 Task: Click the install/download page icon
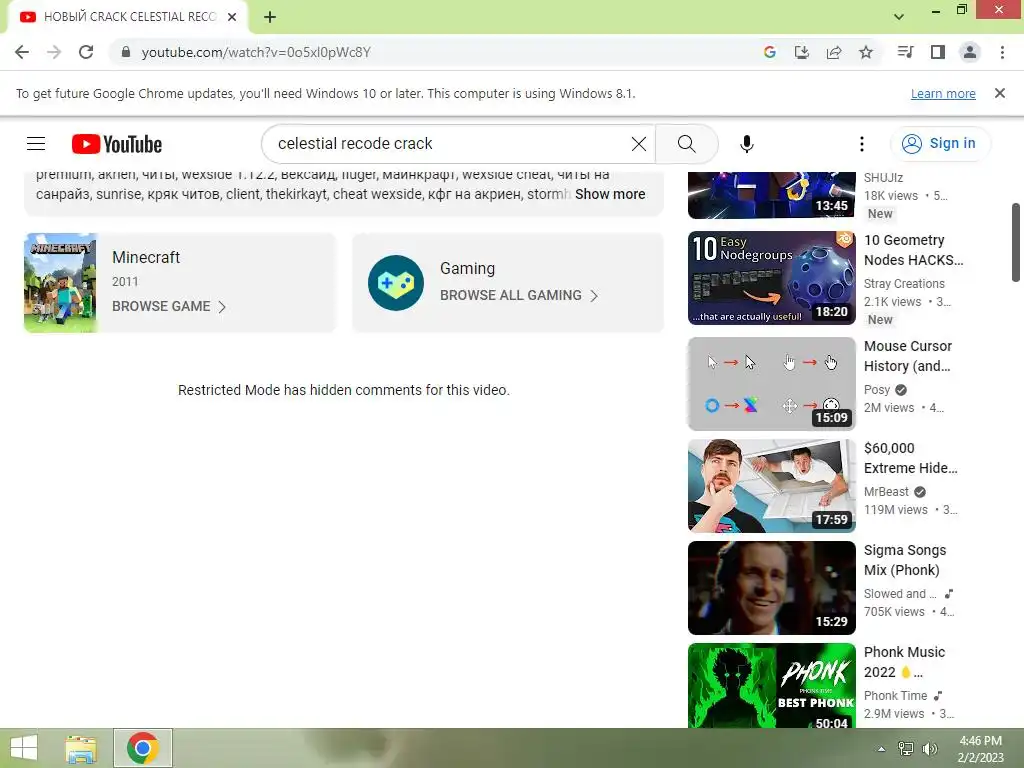[x=801, y=52]
